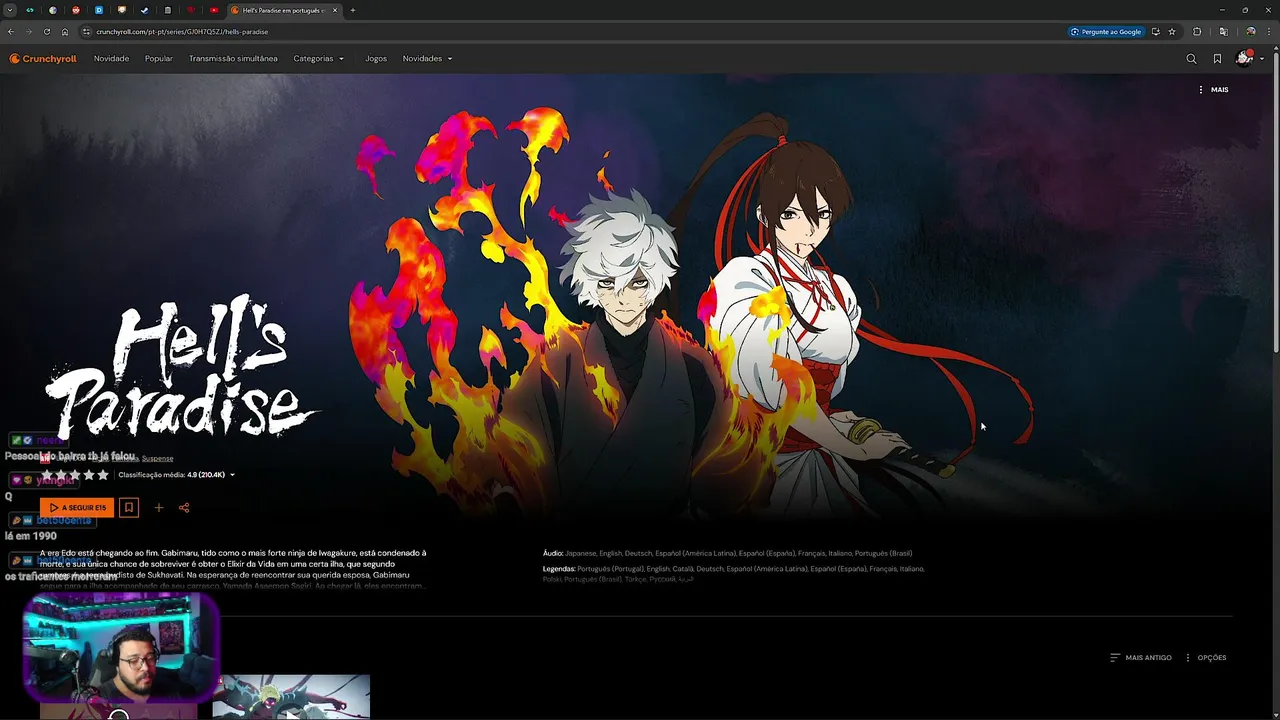Switch to the YouTube tab
This screenshot has width=1280, height=720.
(214, 10)
